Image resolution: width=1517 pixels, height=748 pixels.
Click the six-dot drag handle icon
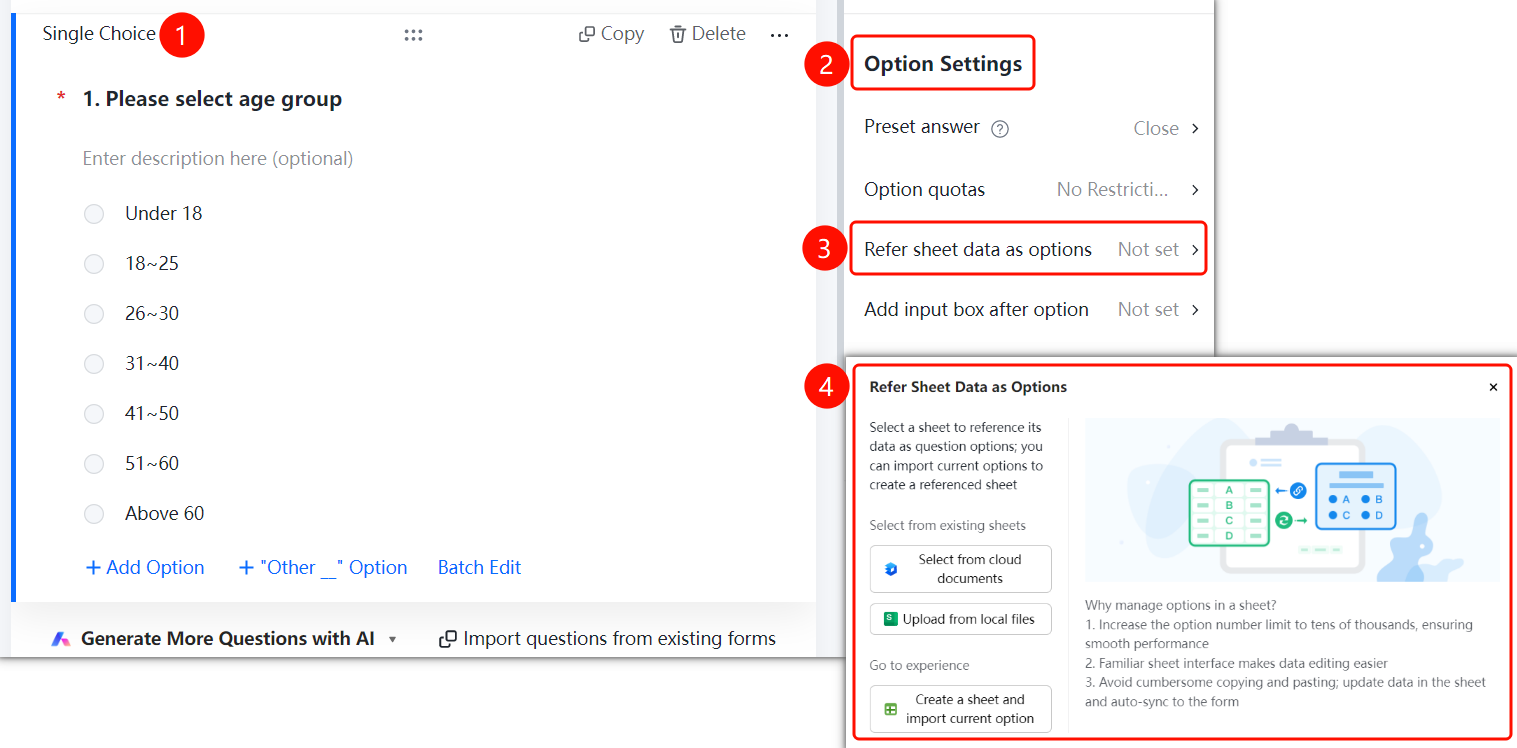pos(413,35)
